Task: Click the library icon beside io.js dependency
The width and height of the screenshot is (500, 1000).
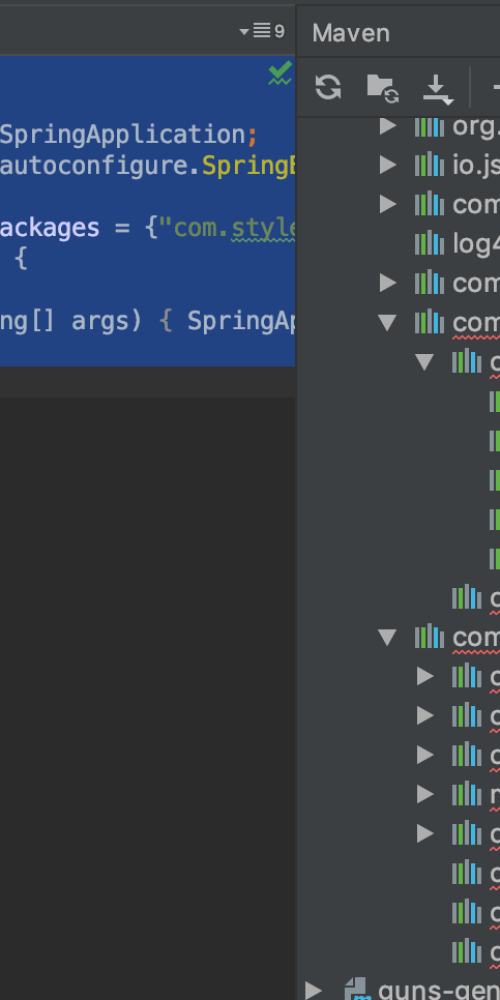Action: tap(429, 165)
